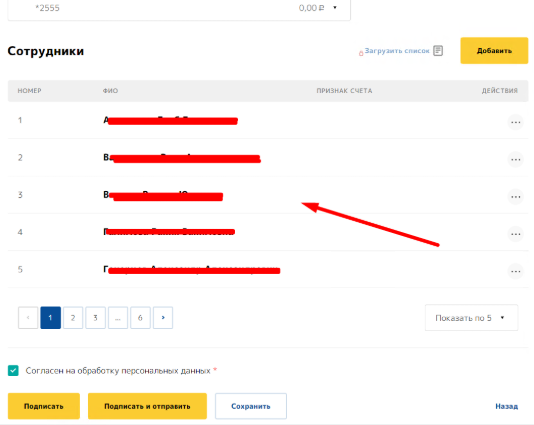Open actions menu for employee row 1
The height and width of the screenshot is (425, 534).
tap(515, 122)
